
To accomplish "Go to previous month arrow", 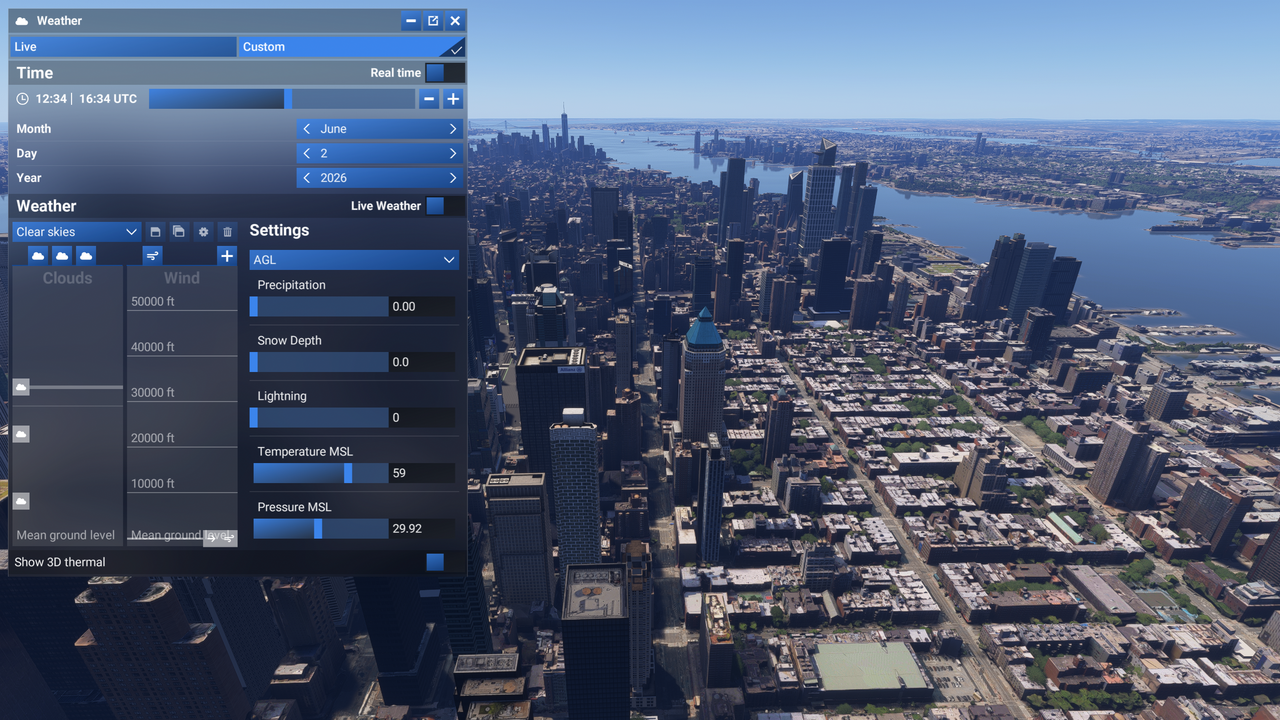I will click(306, 129).
